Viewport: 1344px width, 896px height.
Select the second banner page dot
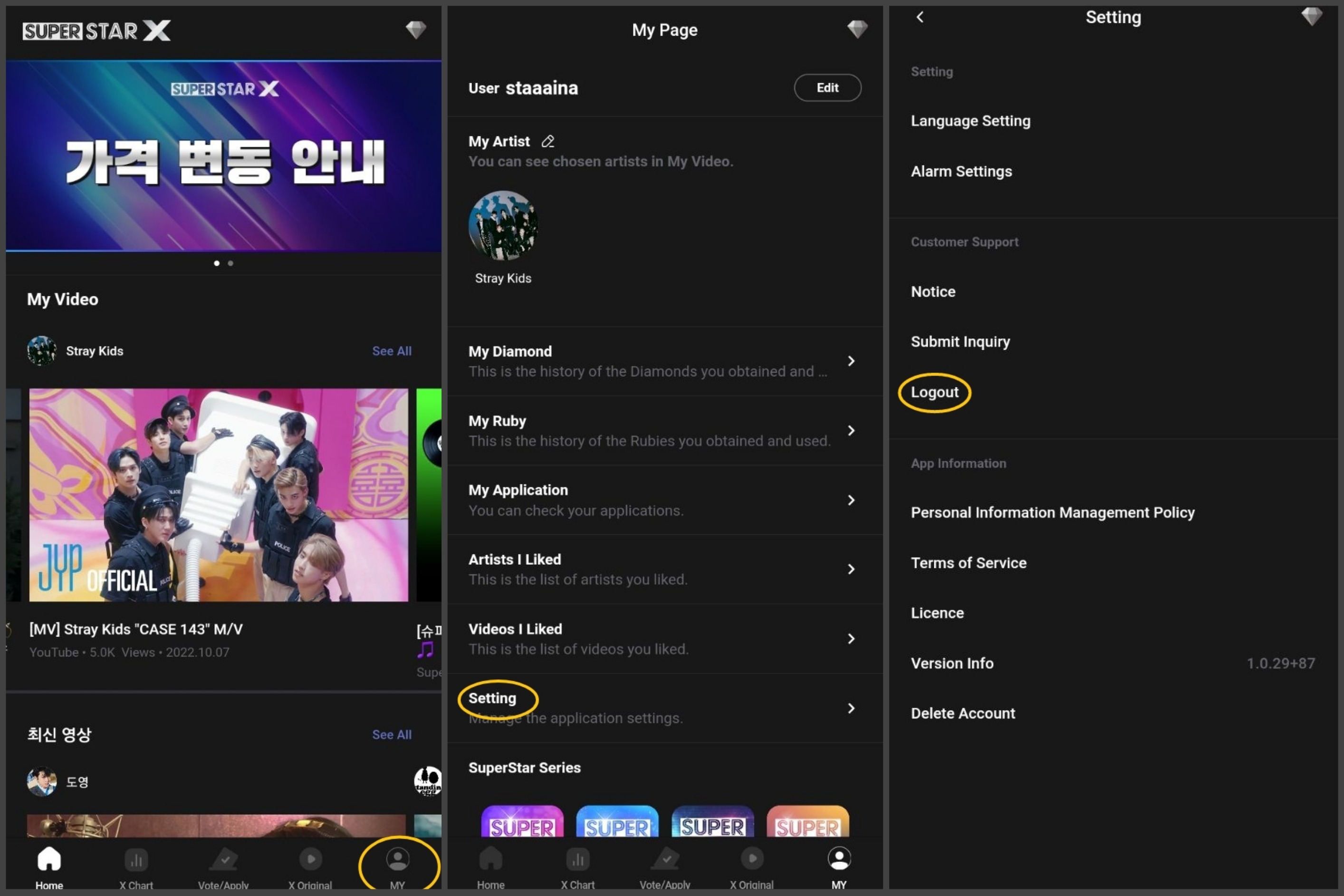click(230, 263)
